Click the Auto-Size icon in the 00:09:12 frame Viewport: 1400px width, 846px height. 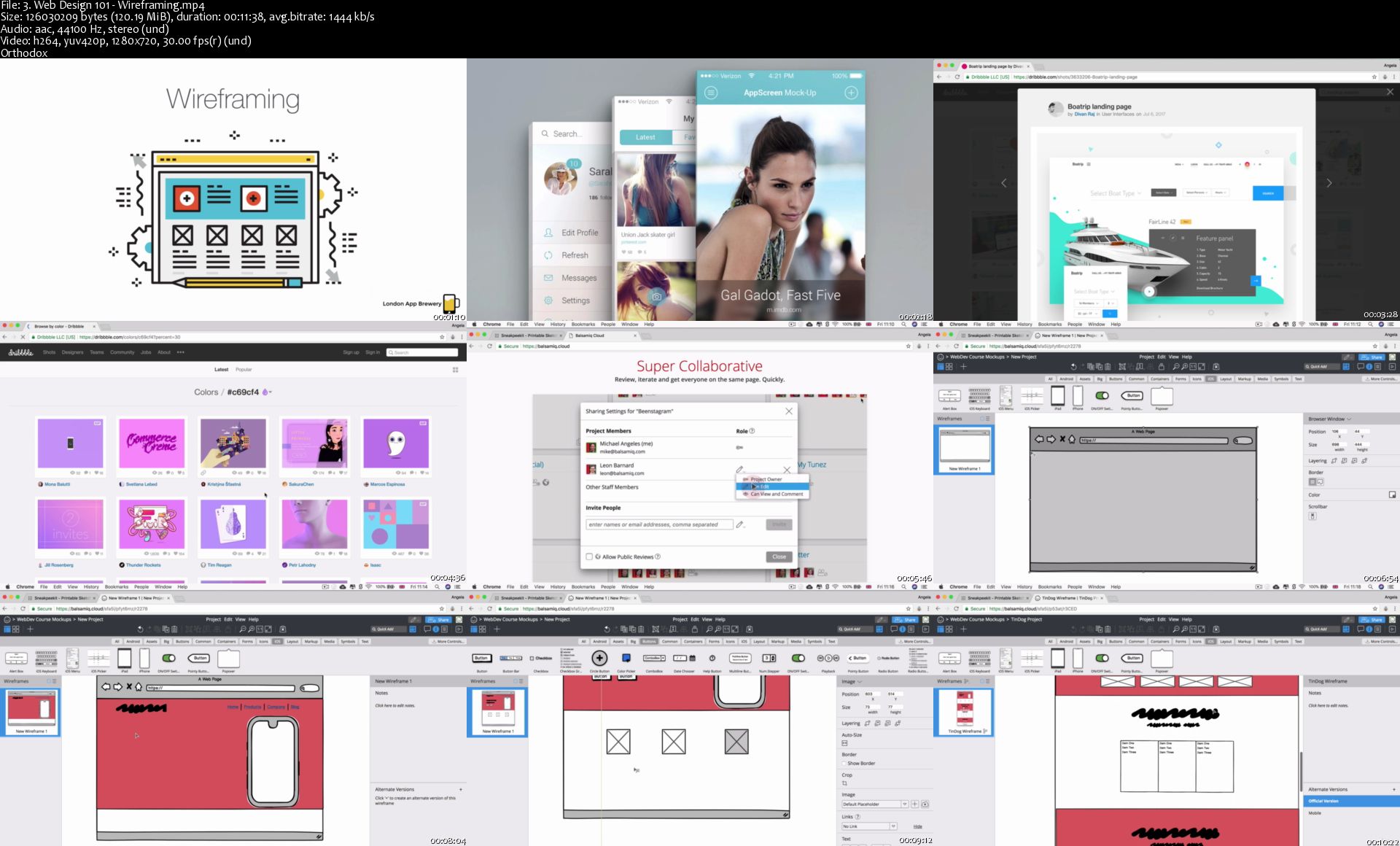[x=845, y=743]
